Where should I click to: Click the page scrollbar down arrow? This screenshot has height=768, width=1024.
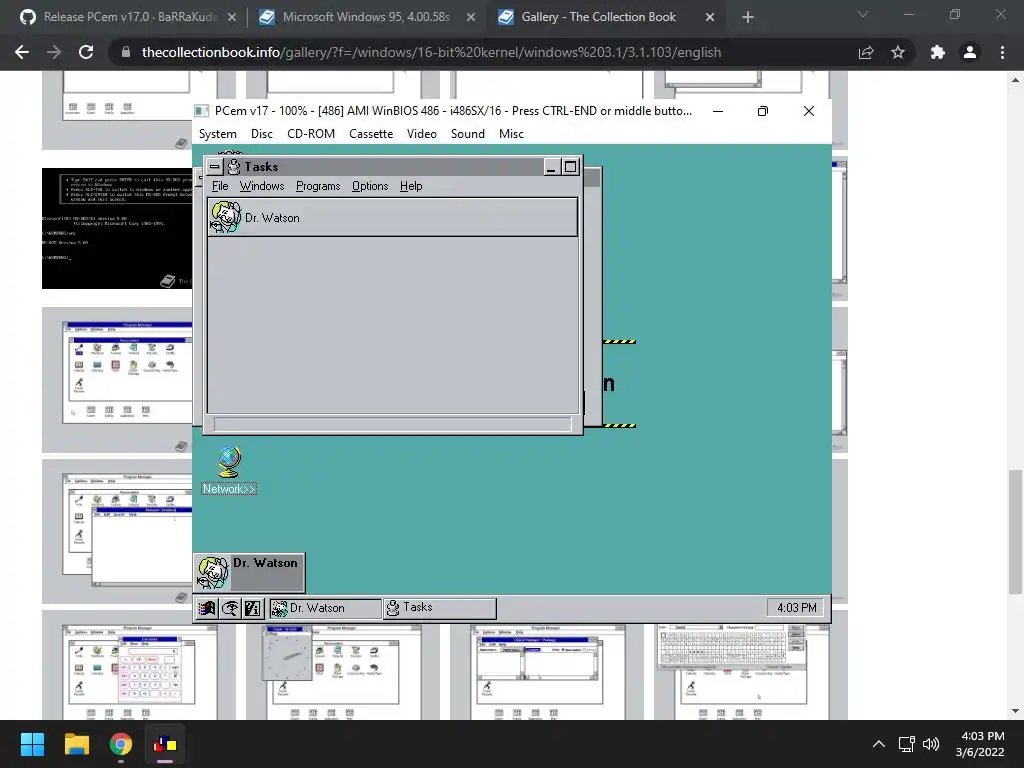[1015, 711]
